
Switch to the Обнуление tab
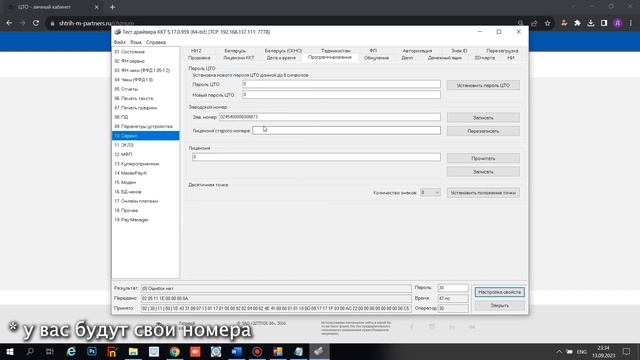[x=376, y=58]
